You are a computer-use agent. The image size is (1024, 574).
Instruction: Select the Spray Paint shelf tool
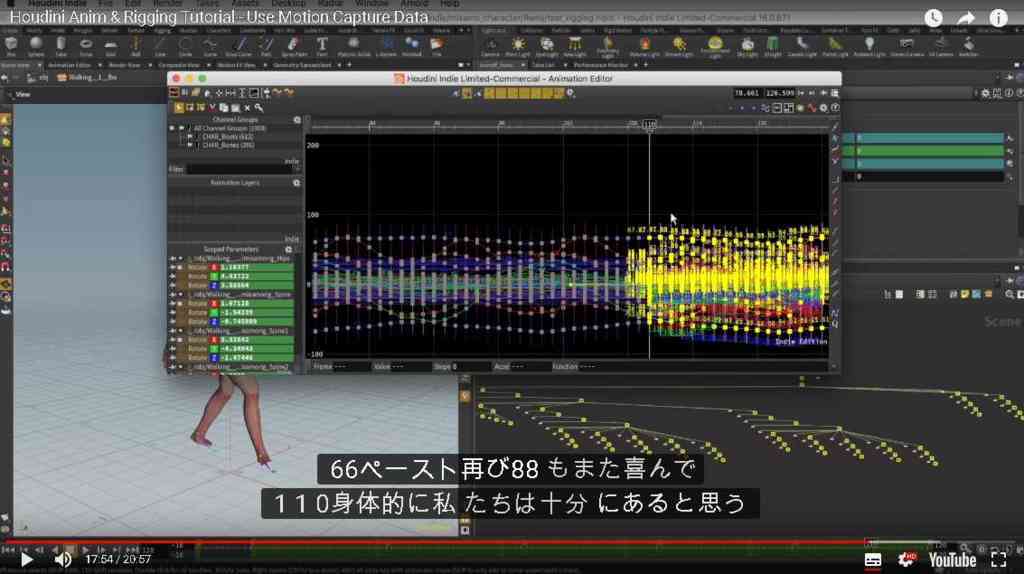[293, 46]
